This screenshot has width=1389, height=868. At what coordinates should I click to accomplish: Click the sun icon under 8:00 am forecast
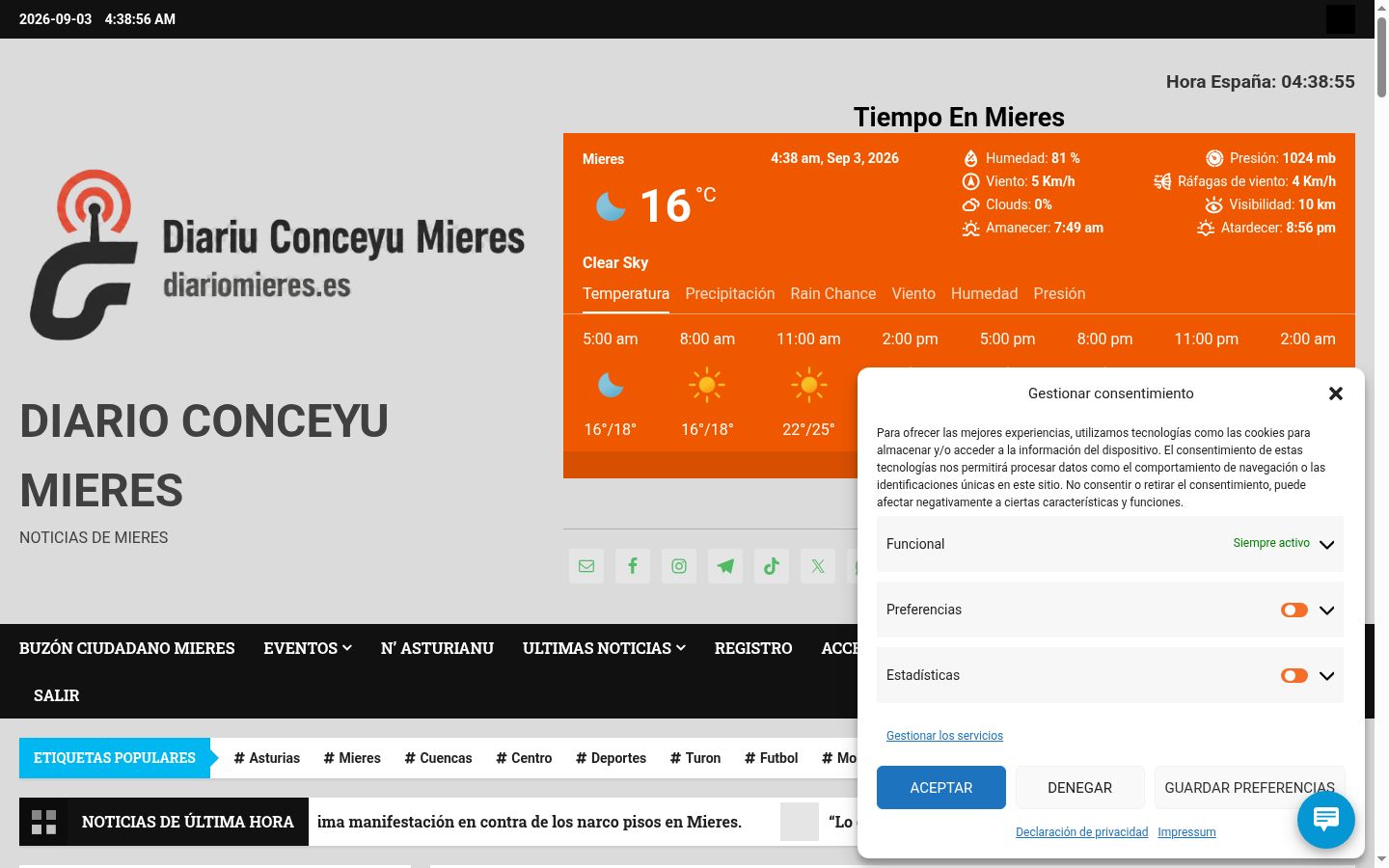click(x=707, y=385)
